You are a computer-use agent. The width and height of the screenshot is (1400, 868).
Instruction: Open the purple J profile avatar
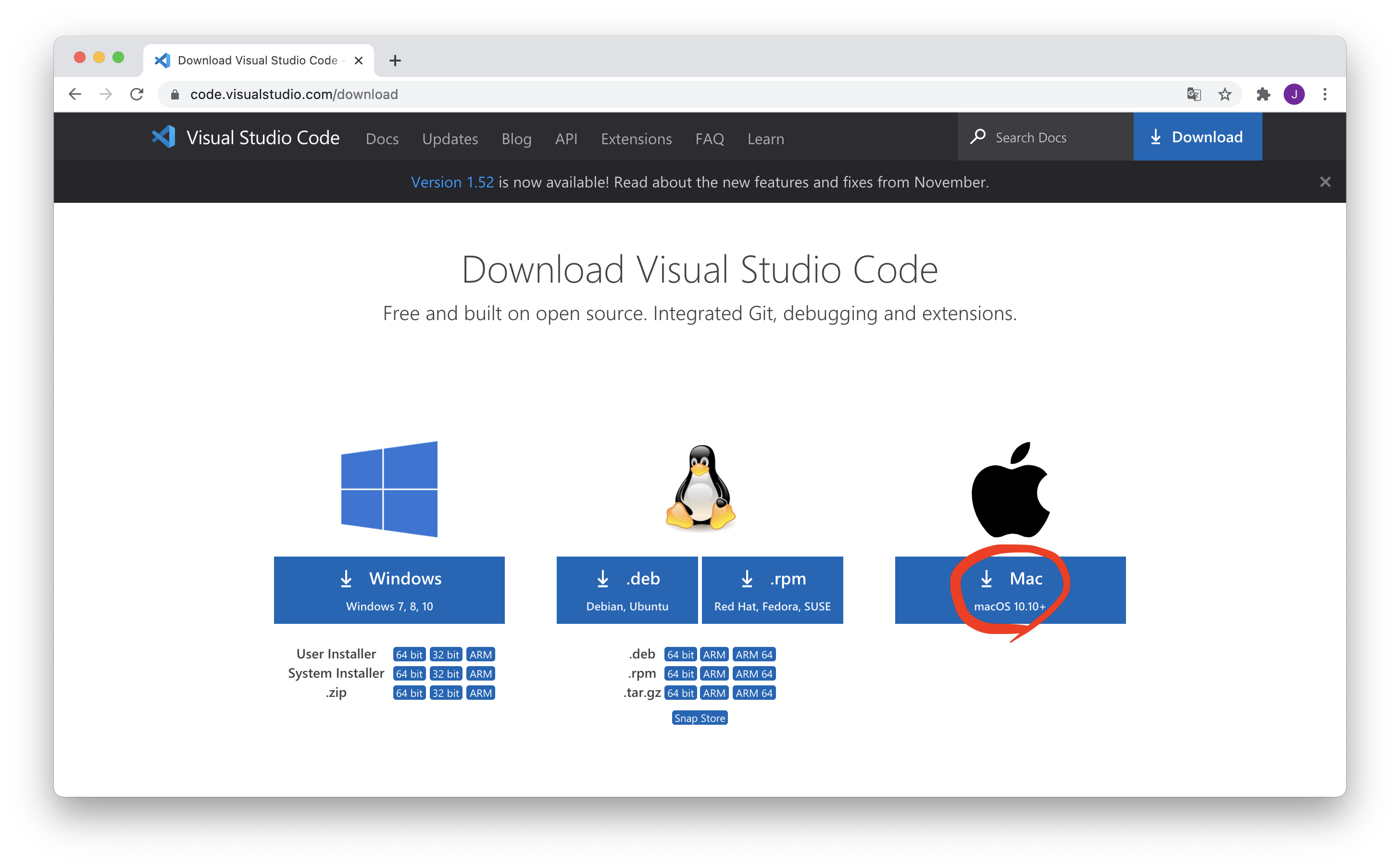(1294, 94)
